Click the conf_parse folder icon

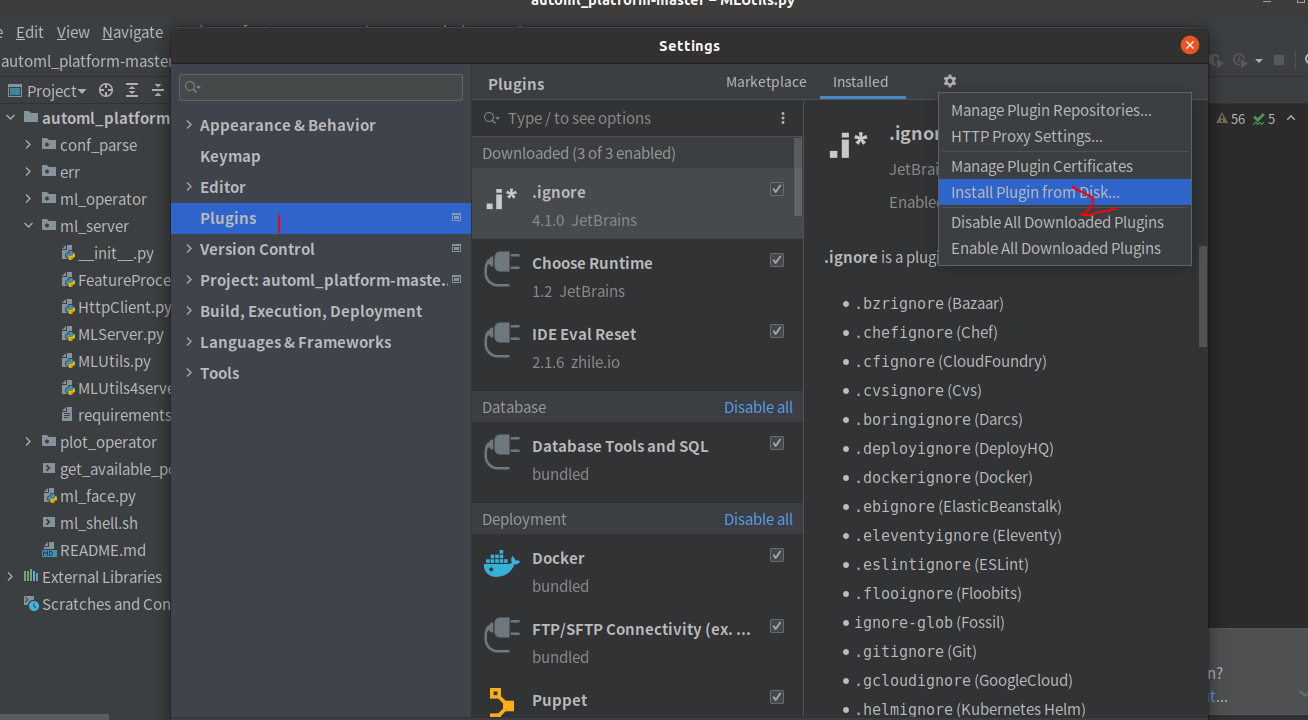click(x=49, y=145)
